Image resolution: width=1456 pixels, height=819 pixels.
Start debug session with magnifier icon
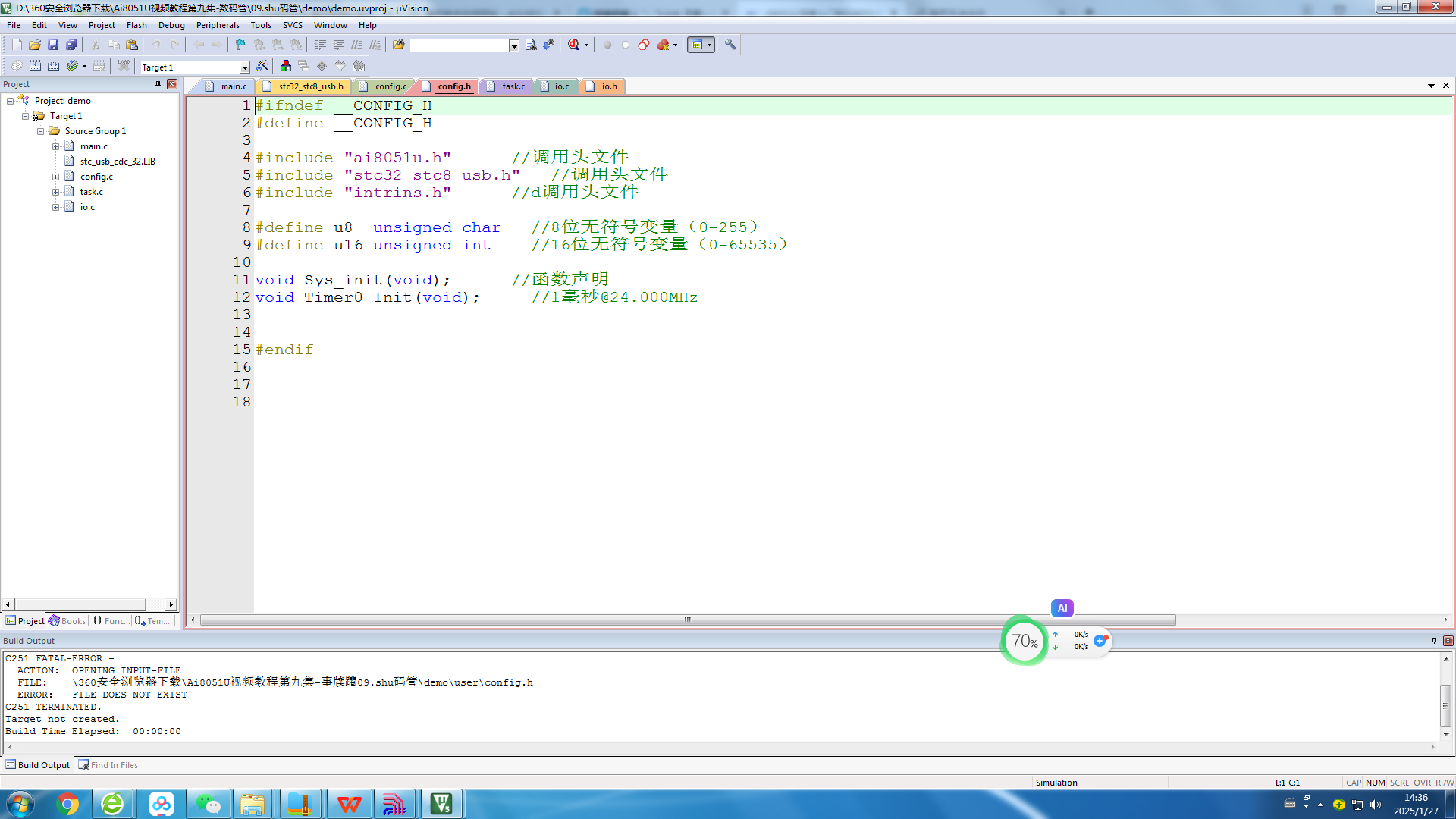(x=574, y=45)
